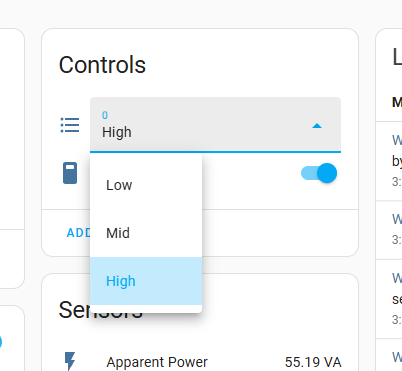The image size is (402, 371).
Task: Click the ADD link under Controls
Action: point(78,233)
